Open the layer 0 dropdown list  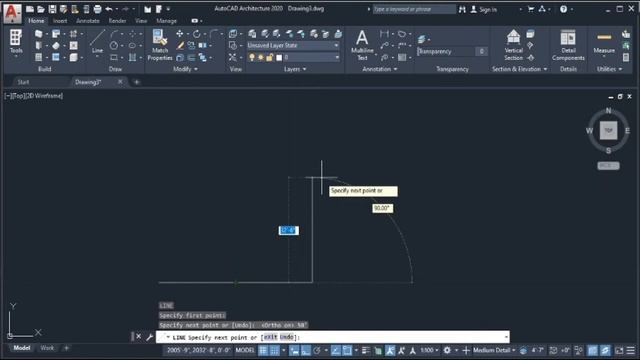(311, 58)
